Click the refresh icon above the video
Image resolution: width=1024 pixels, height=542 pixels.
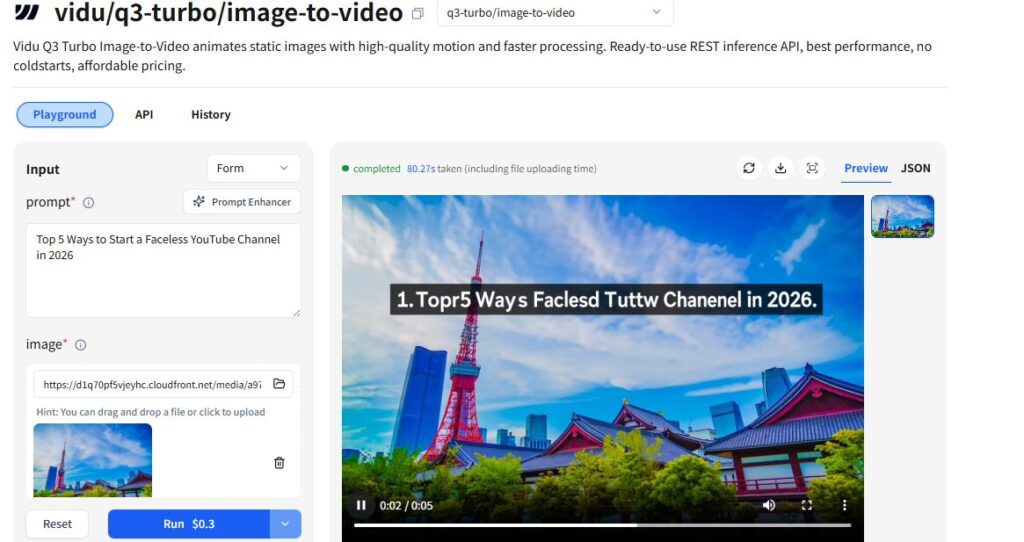pyautogui.click(x=748, y=168)
